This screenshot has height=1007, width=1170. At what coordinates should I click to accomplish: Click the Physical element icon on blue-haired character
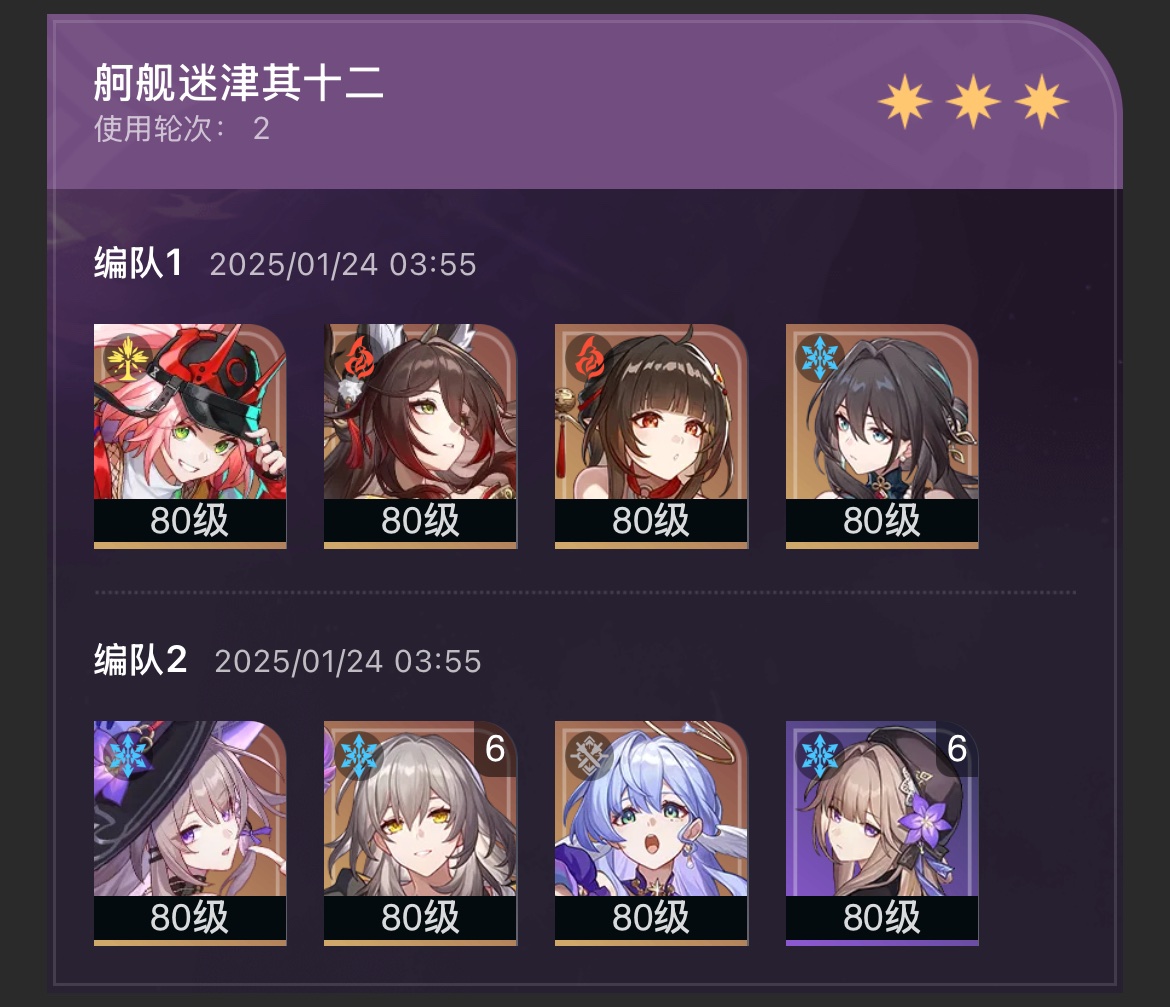[589, 753]
